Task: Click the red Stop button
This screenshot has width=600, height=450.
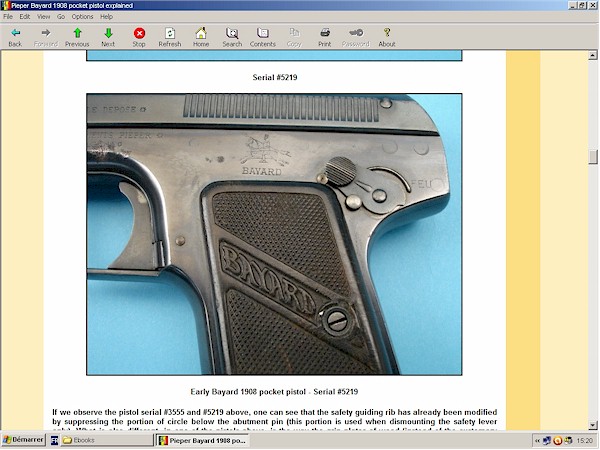Action: pyautogui.click(x=139, y=37)
